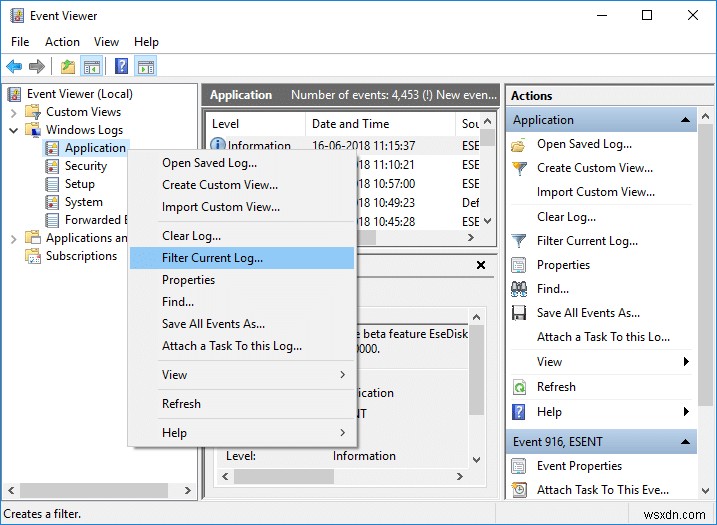The height and width of the screenshot is (525, 717).
Task: Click Open Saved Log folder icon in Actions
Action: 519,145
